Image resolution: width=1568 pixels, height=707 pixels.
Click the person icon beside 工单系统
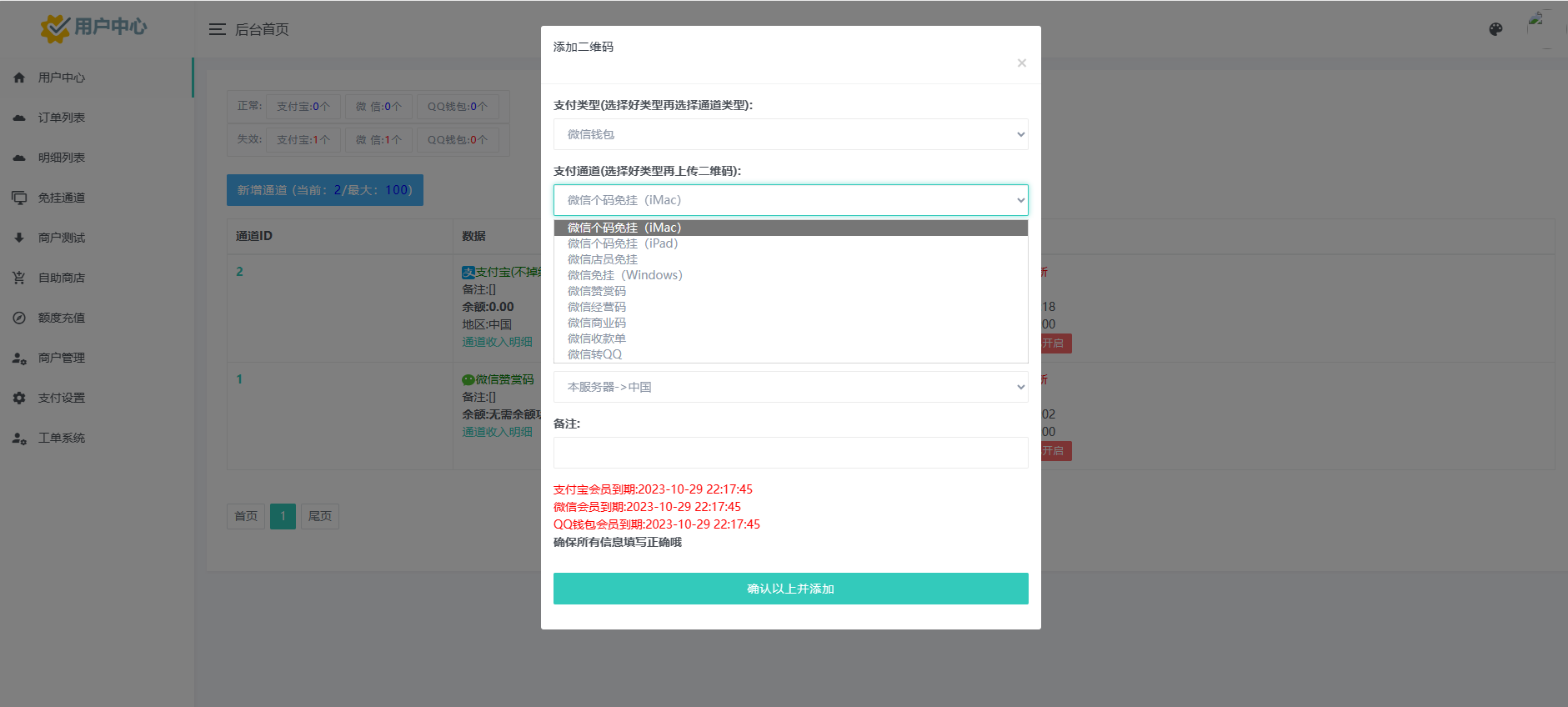(x=19, y=438)
